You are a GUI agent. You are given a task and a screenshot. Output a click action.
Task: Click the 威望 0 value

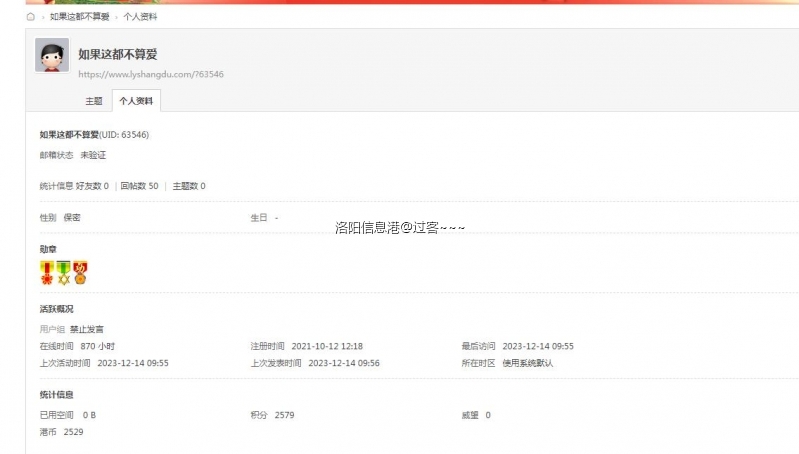point(488,415)
